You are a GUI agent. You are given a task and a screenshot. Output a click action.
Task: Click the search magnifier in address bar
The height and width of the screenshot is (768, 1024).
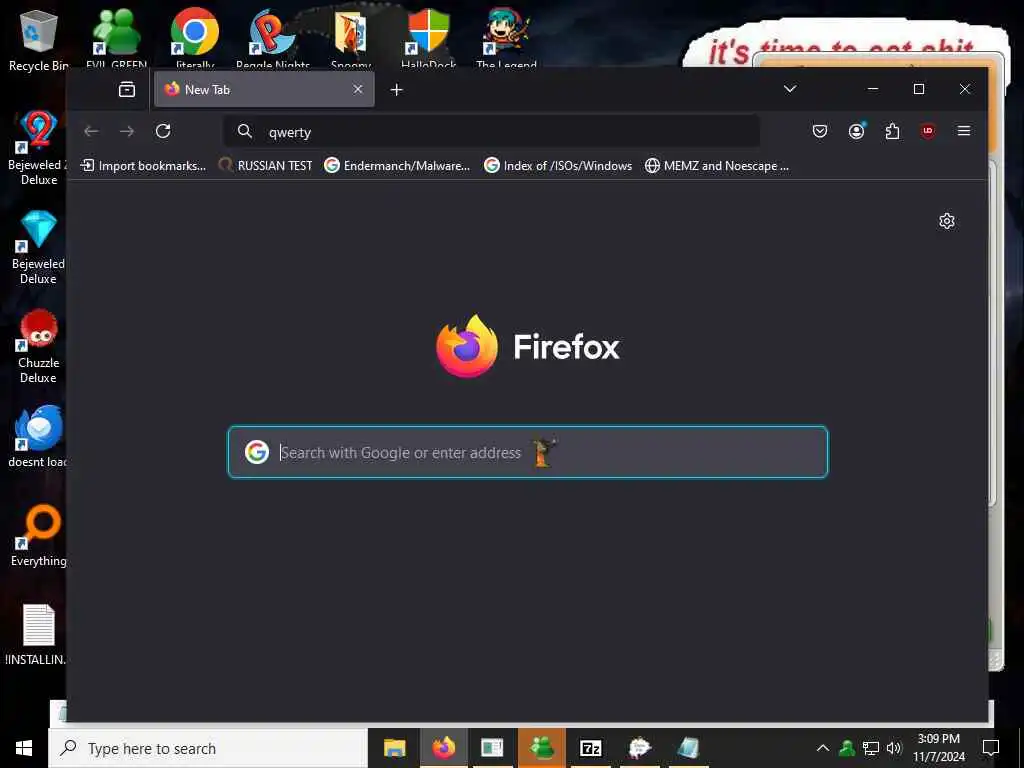pos(245,131)
